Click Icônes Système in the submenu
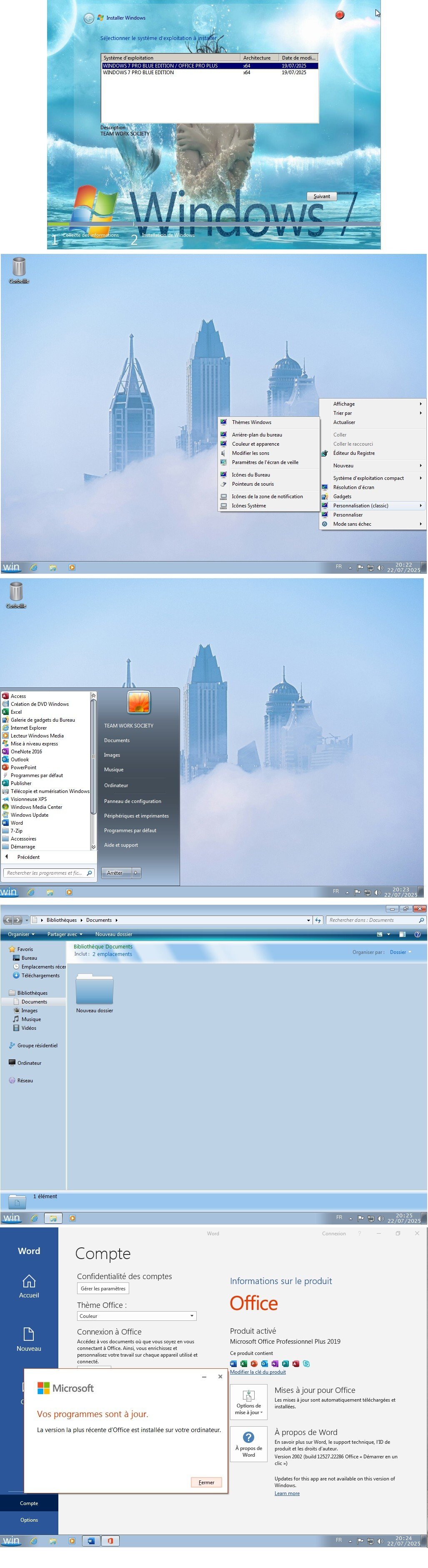This screenshot has width=428, height=1568. 268,506
